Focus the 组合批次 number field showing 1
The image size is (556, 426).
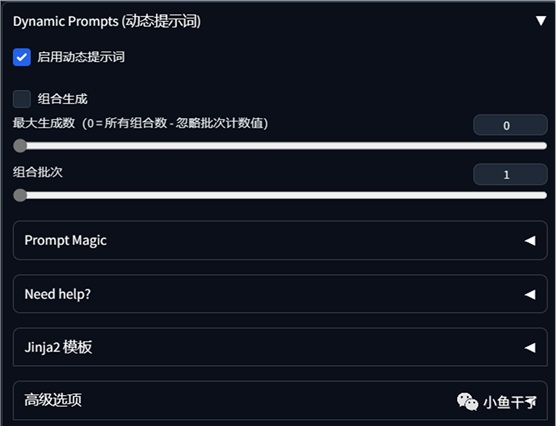point(510,174)
